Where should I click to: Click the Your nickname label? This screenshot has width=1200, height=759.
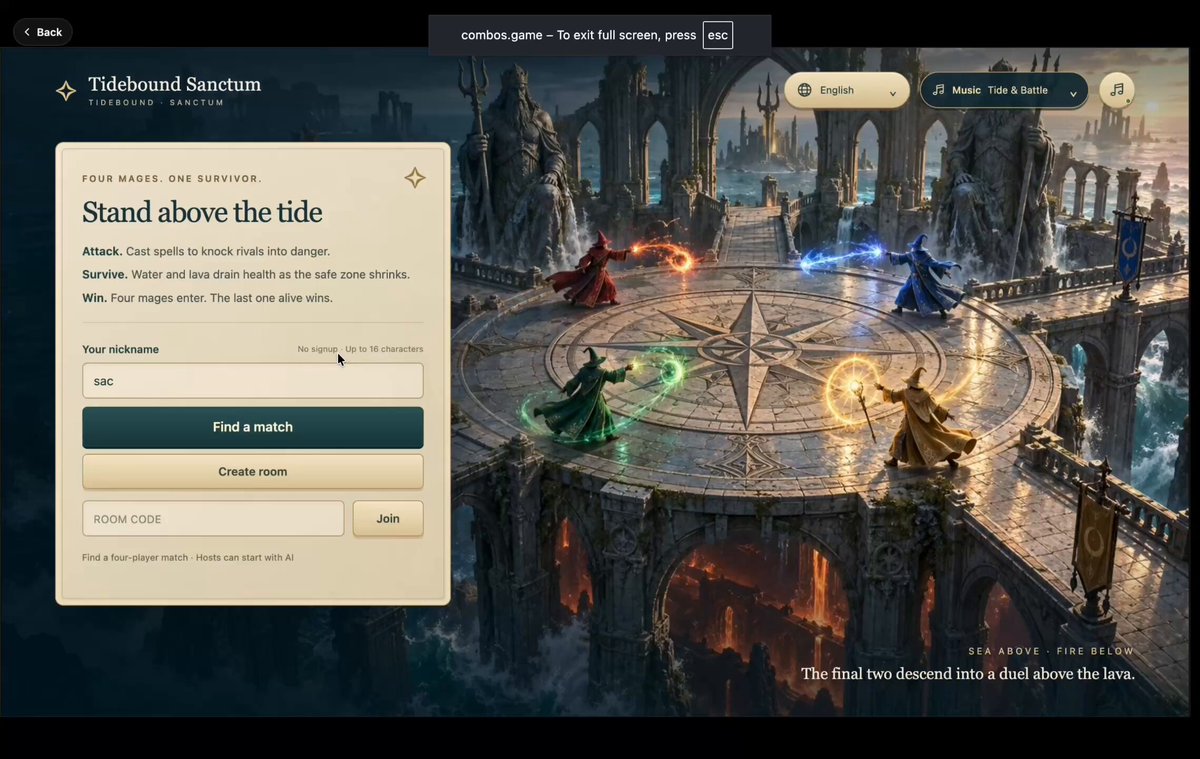[120, 349]
